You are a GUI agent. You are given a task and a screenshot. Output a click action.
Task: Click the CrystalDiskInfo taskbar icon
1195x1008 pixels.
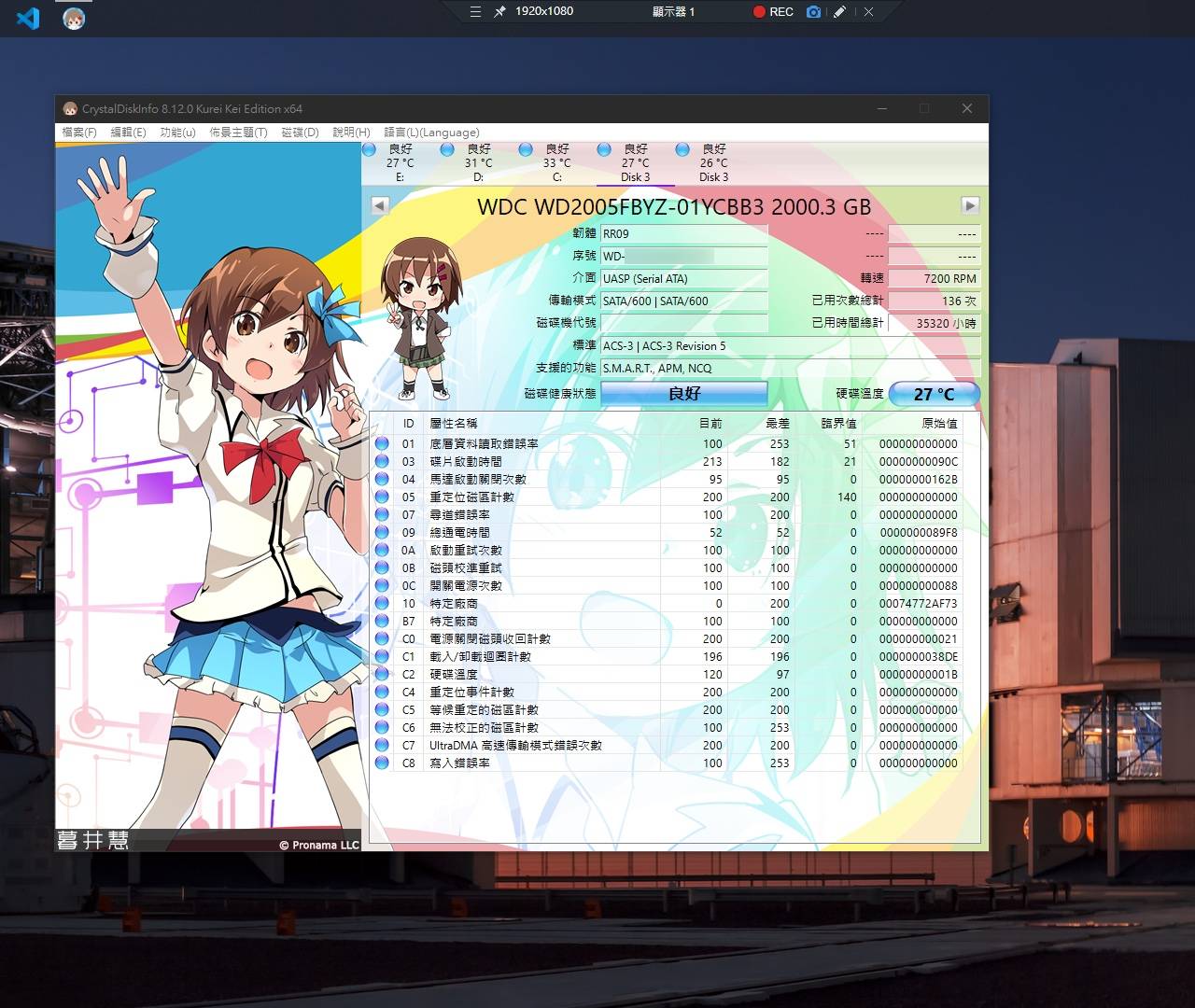74,18
